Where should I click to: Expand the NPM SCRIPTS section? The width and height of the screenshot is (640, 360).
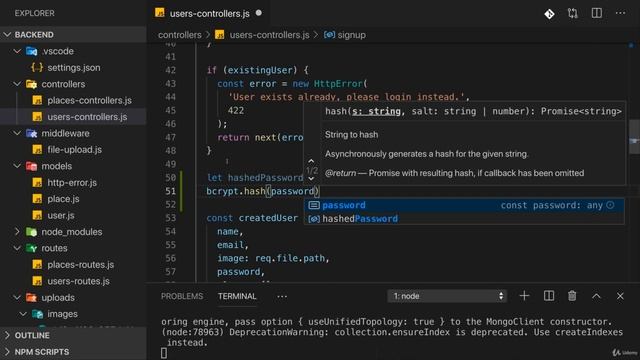(7, 351)
